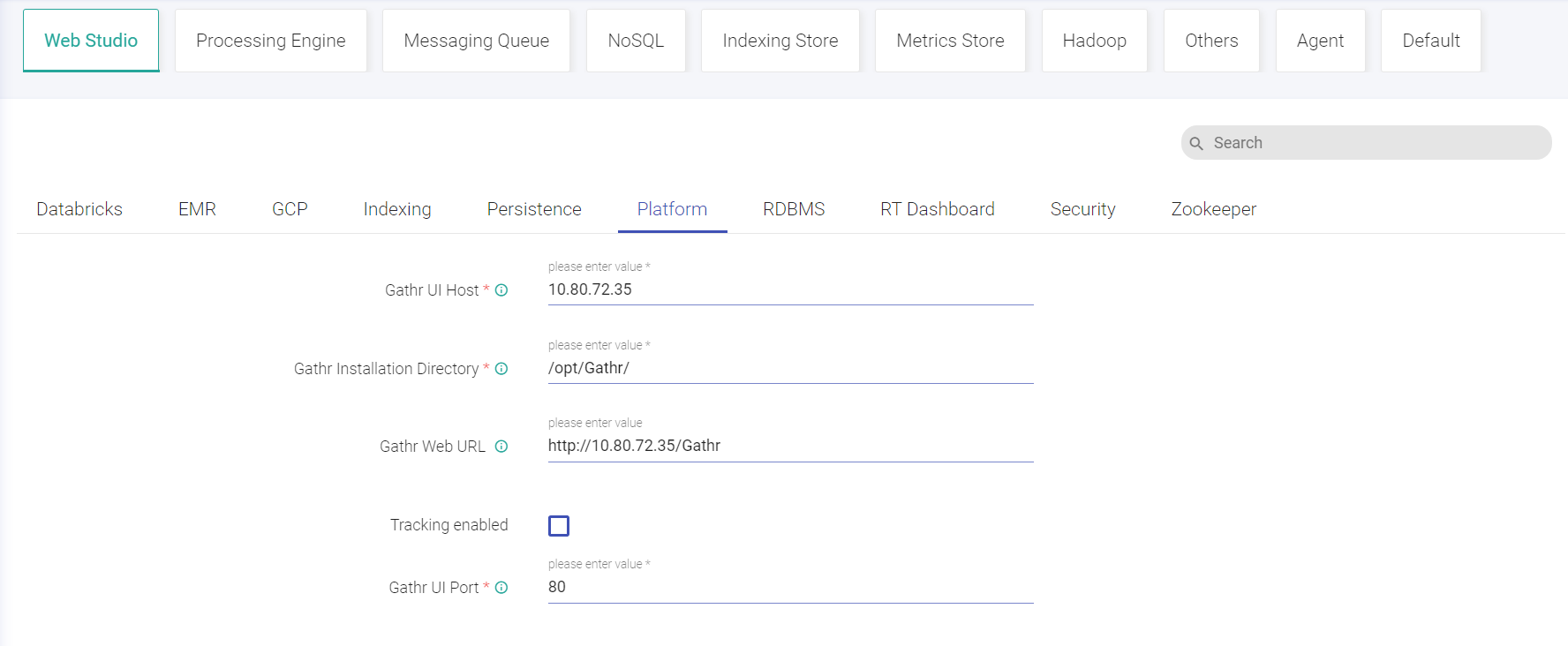Show the RDBMS settings tab

(x=794, y=209)
